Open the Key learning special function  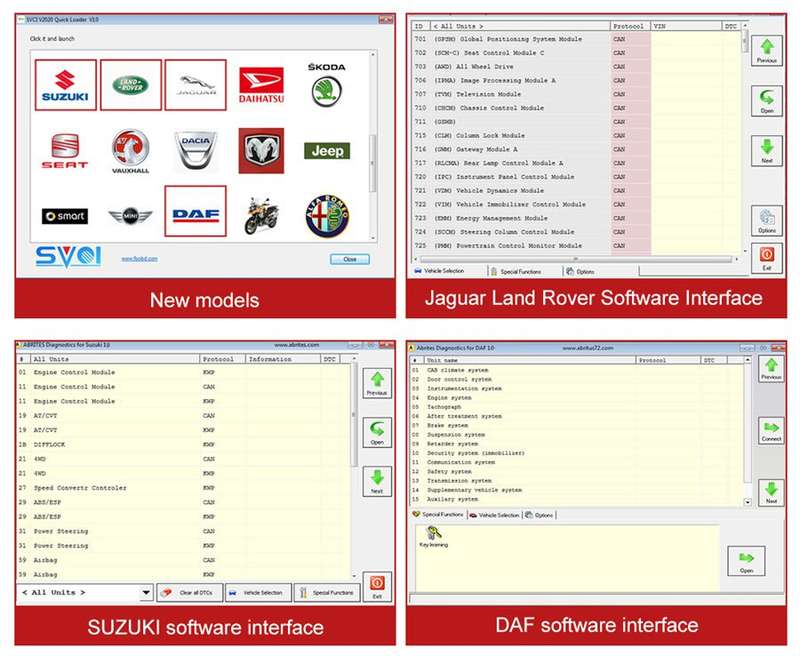coord(434,537)
